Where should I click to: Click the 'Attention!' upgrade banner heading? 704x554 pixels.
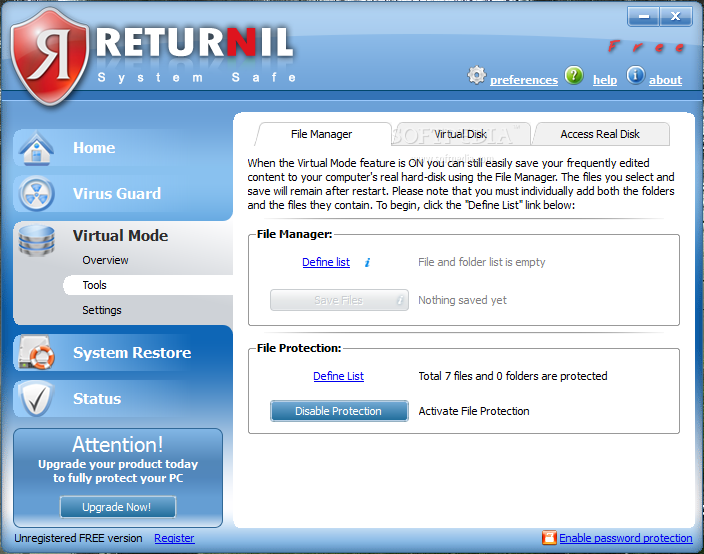click(x=118, y=444)
